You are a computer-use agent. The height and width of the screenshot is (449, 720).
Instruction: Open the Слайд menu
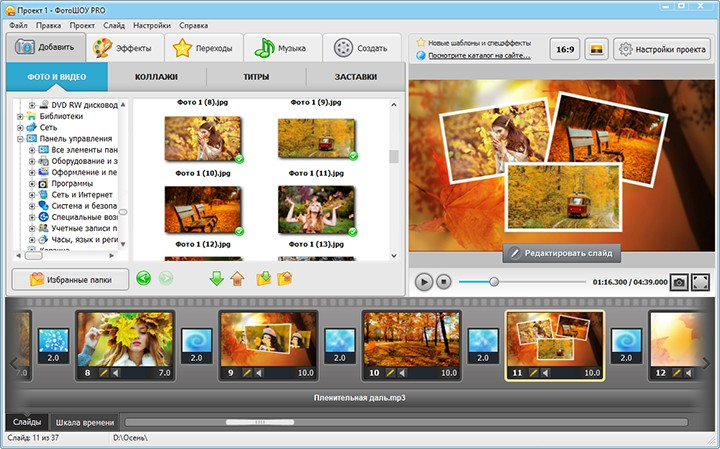coord(113,24)
